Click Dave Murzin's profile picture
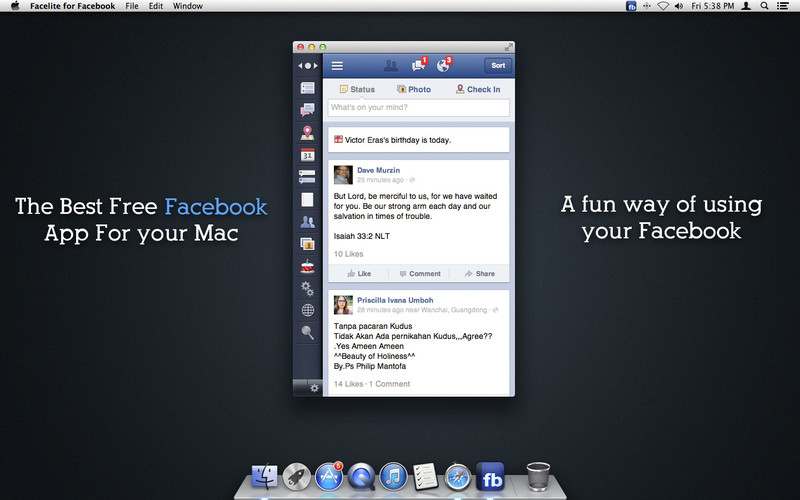The image size is (800, 500). (x=343, y=175)
